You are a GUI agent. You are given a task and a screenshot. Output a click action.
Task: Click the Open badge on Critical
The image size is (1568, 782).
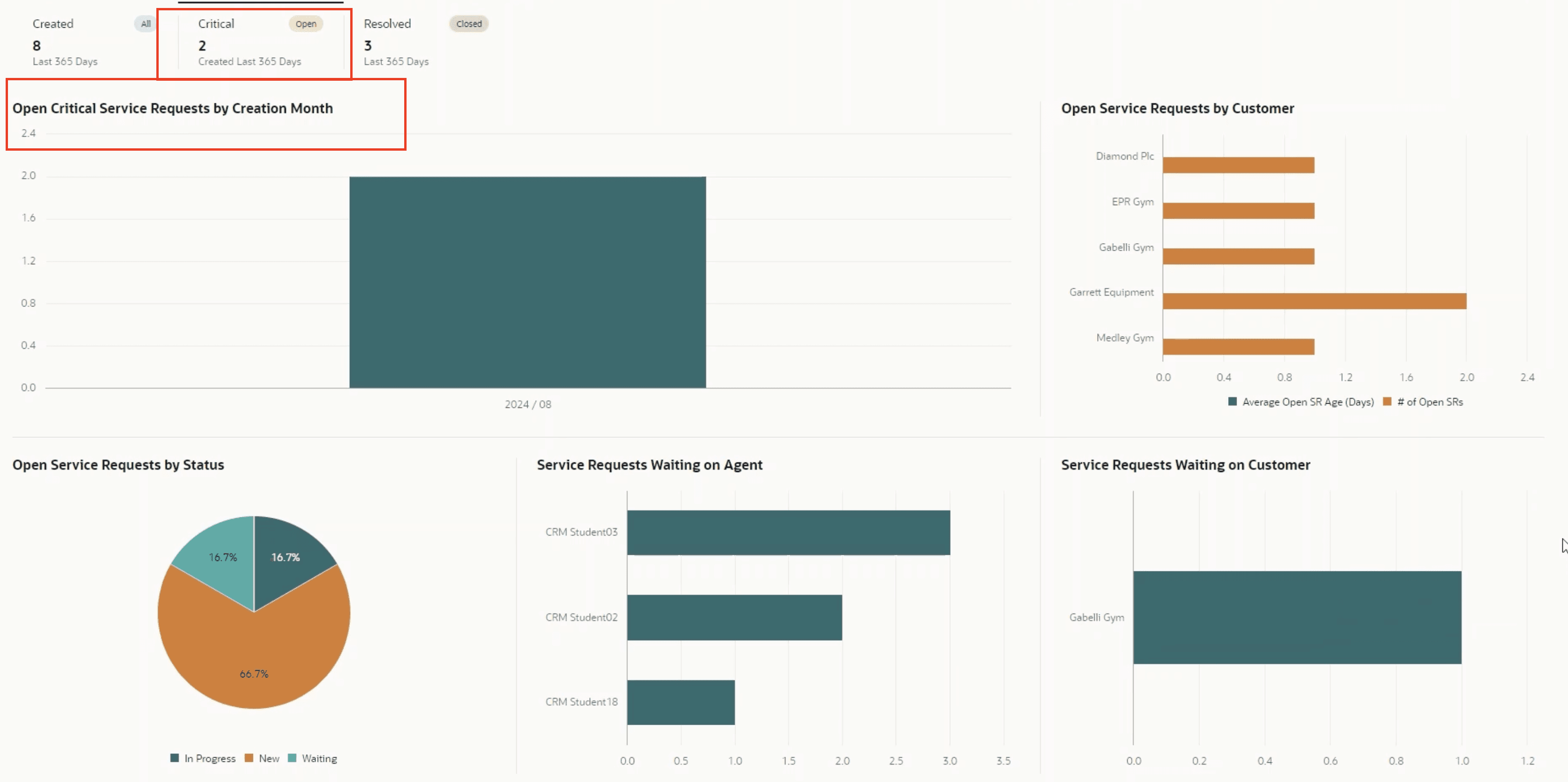[x=306, y=24]
